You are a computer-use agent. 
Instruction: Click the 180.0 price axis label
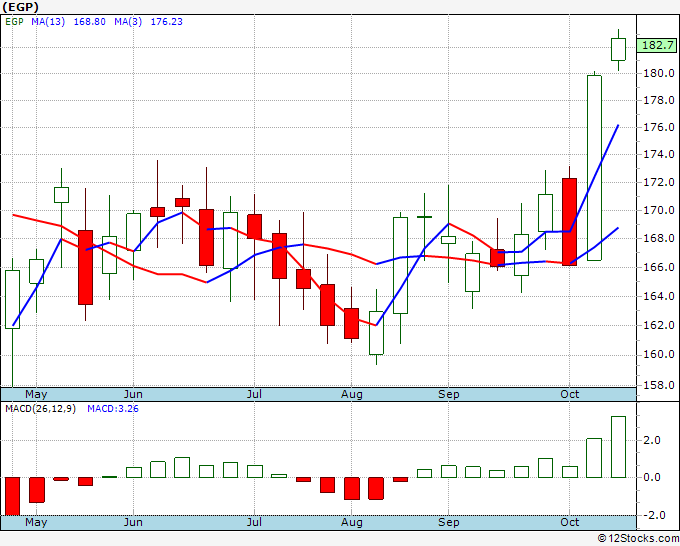(658, 73)
